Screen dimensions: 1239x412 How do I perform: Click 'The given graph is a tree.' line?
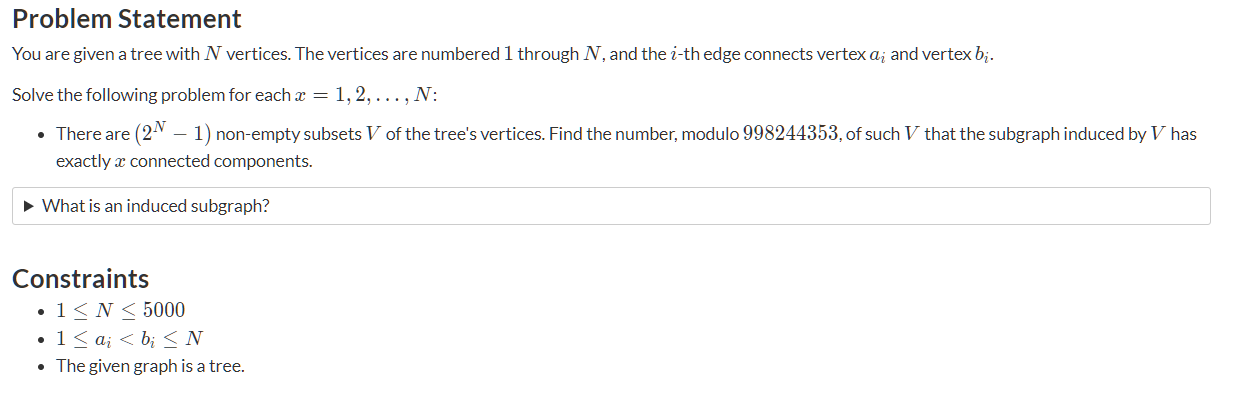pyautogui.click(x=150, y=366)
